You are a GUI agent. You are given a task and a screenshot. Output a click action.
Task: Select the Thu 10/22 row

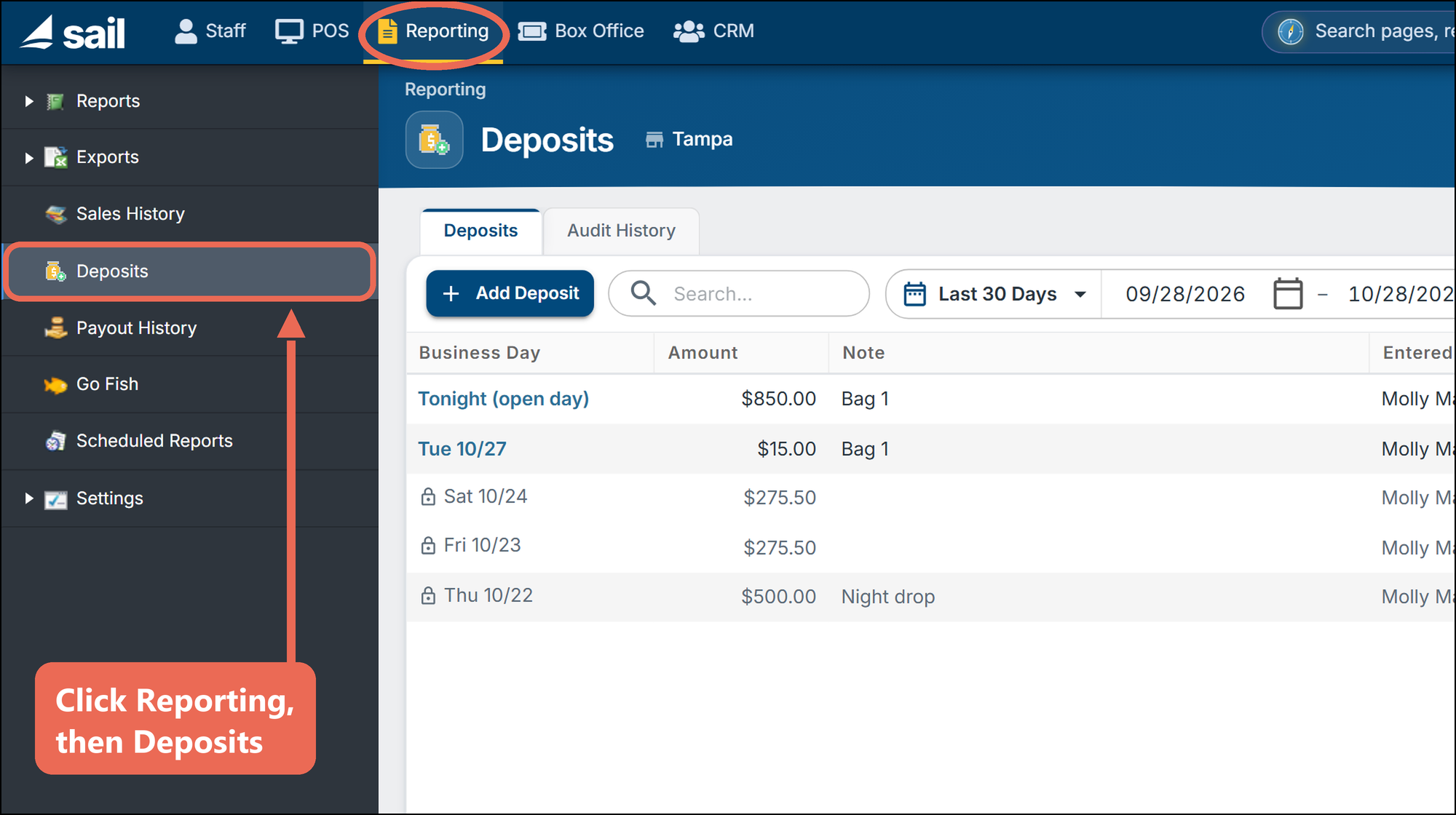pos(931,597)
